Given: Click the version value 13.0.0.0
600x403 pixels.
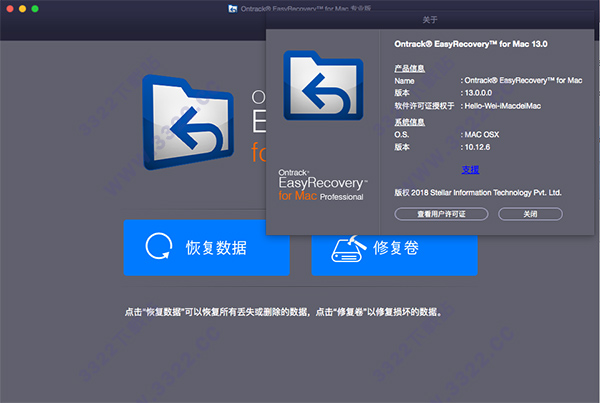Looking at the screenshot, I should [x=478, y=93].
